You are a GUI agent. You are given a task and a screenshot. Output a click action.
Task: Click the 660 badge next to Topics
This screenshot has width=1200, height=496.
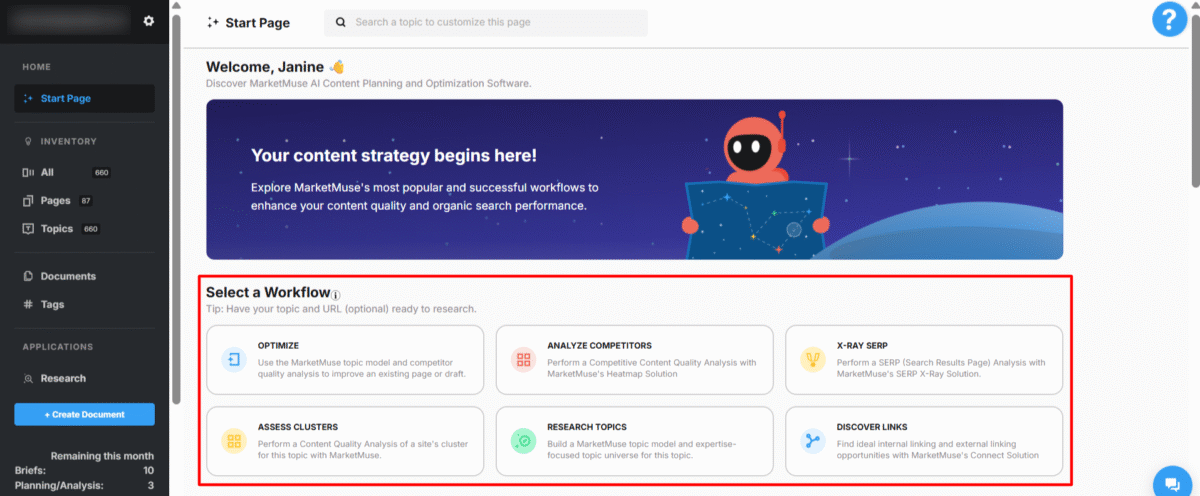coord(91,229)
